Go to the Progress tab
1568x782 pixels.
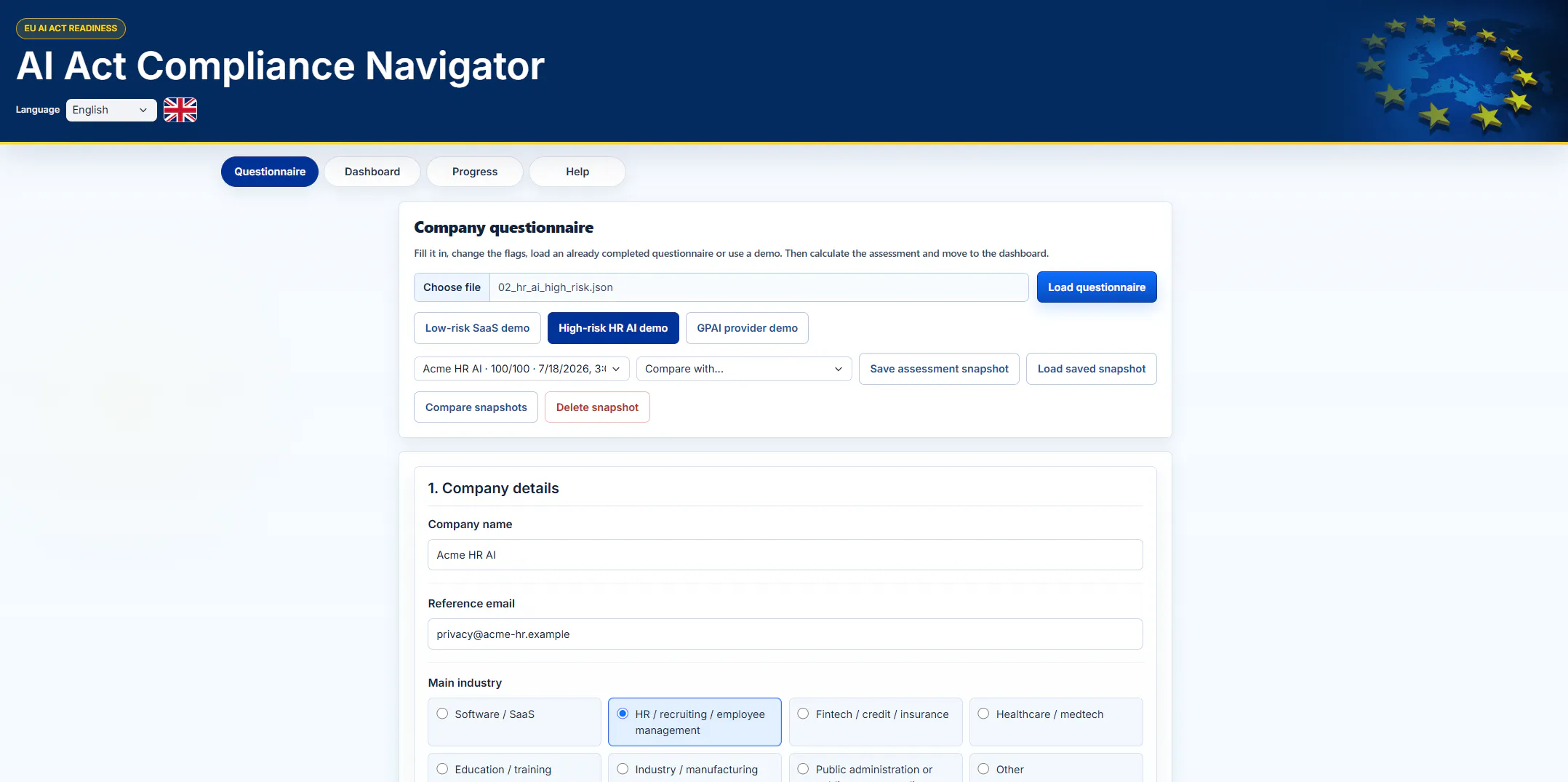point(475,172)
